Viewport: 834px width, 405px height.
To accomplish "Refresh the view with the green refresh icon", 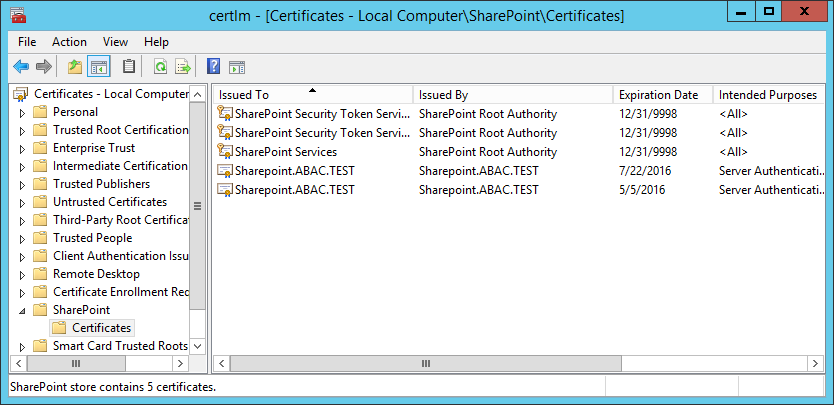I will (160, 67).
